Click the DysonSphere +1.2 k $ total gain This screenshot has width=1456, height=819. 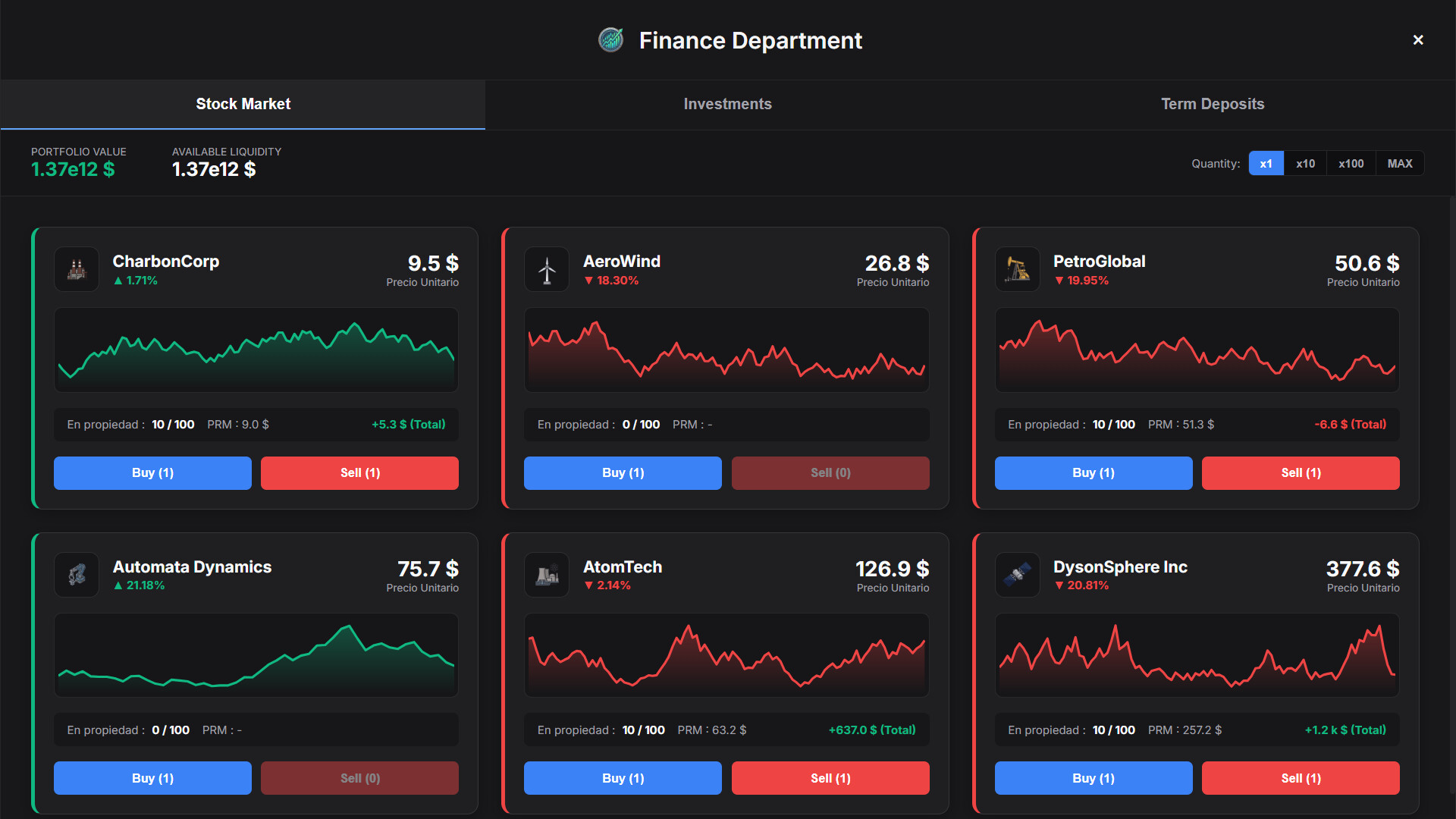[x=1345, y=730]
